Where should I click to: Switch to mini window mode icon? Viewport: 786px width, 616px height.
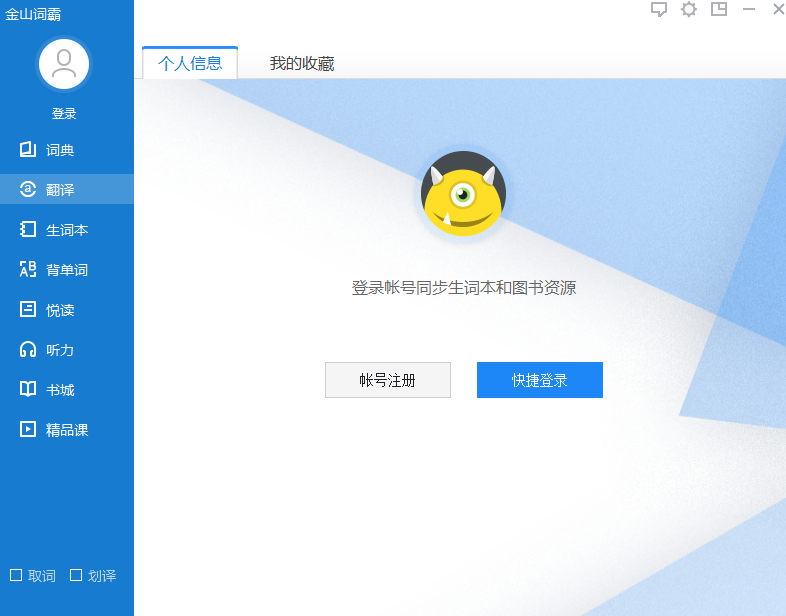click(719, 9)
